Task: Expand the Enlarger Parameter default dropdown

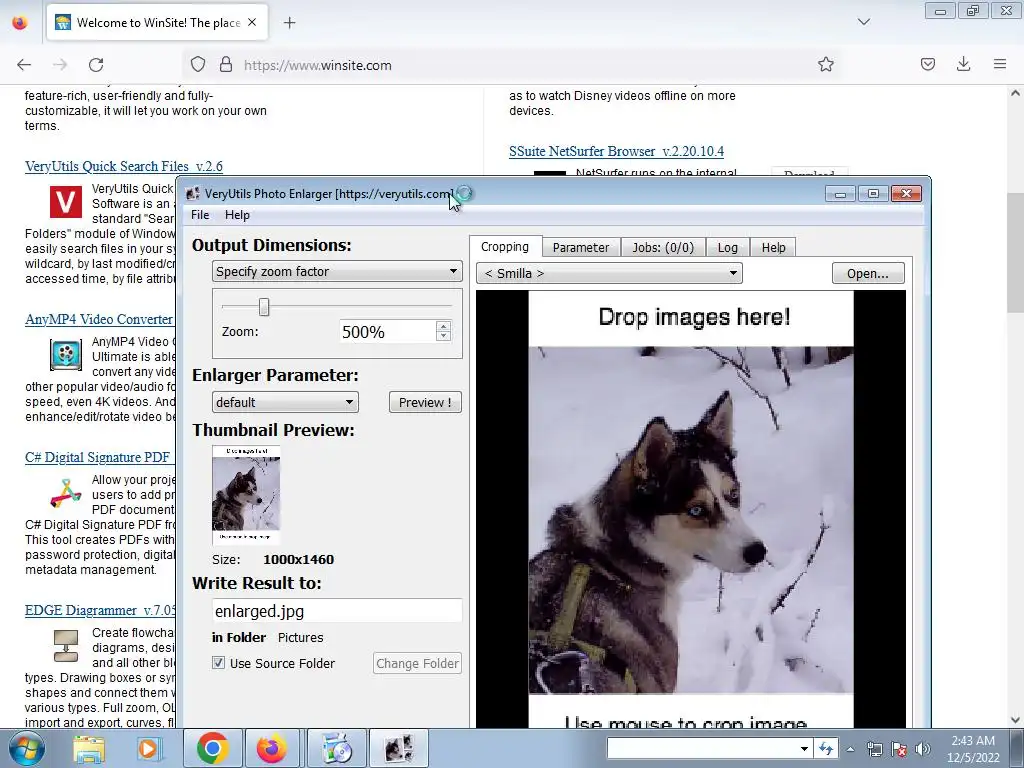Action: click(x=285, y=402)
